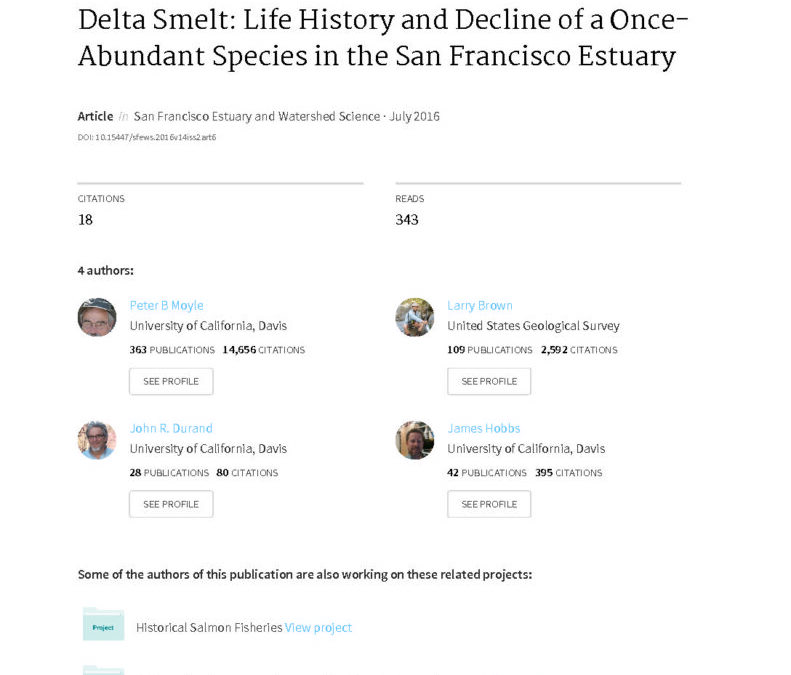The image size is (791, 675).
Task: Open View project link for Salmon Fisheries
Action: coord(318,628)
